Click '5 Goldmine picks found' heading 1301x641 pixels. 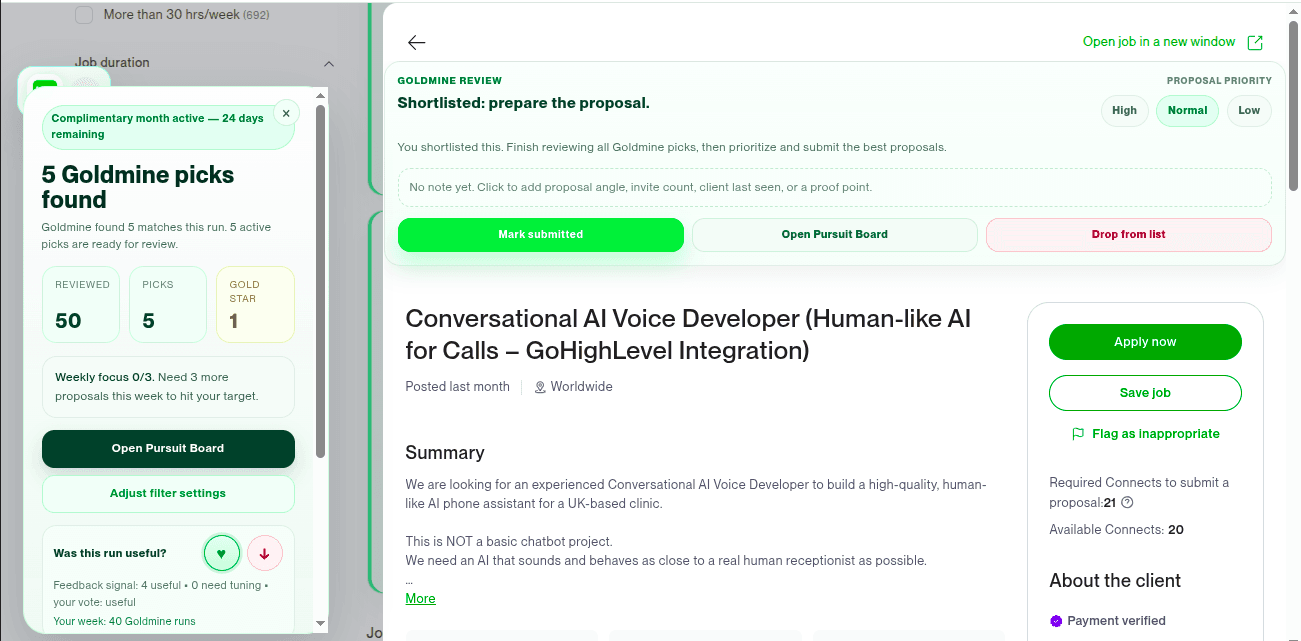[138, 187]
